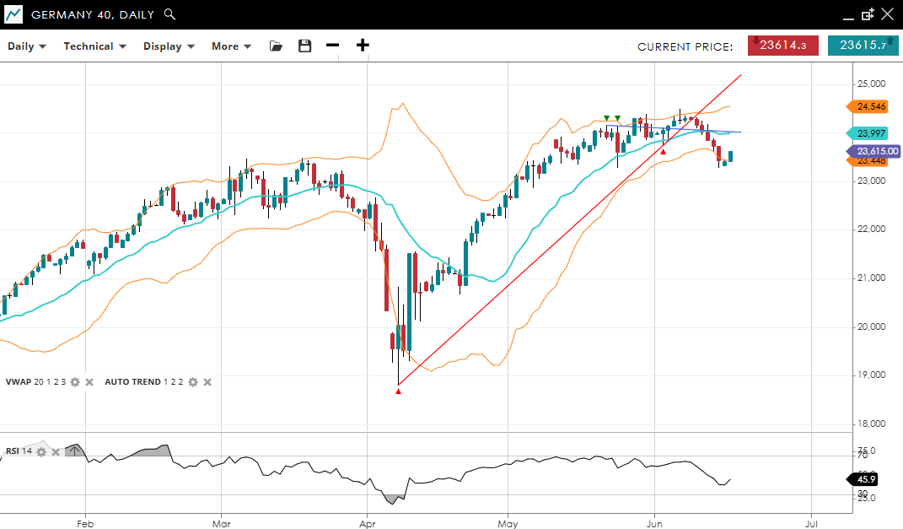Click the red sell price 23614.3
903x529 pixels.
click(x=783, y=46)
